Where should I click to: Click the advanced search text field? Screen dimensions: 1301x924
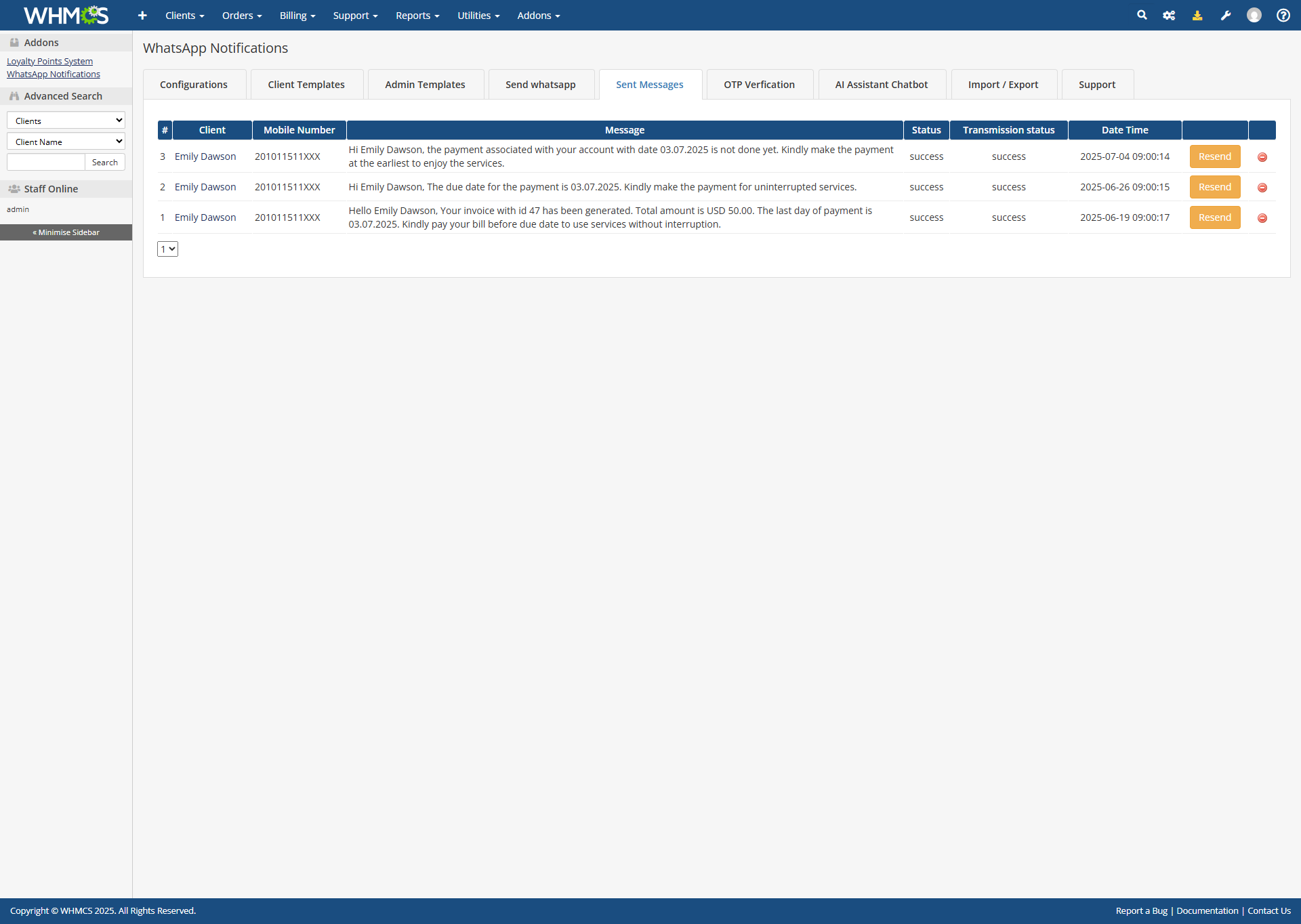[x=45, y=162]
